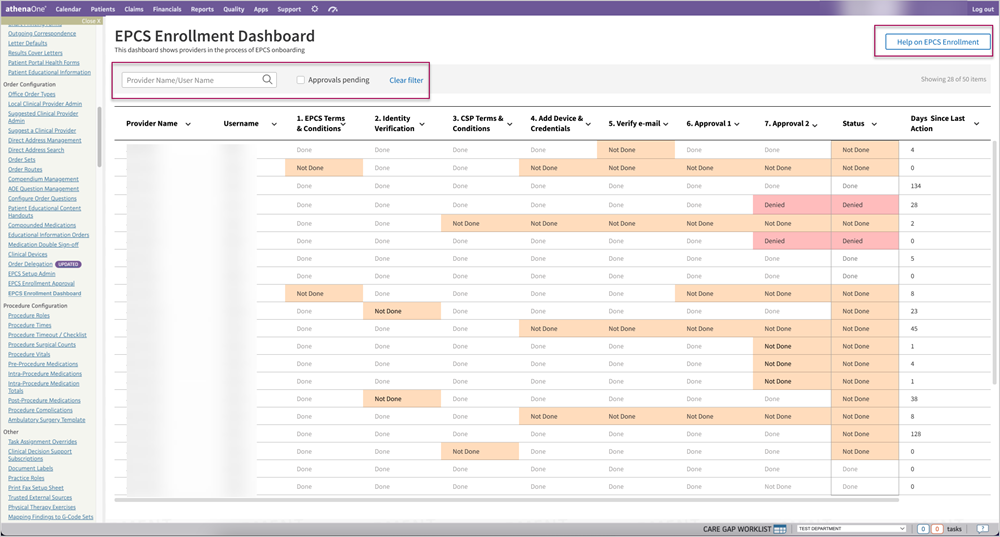Click the blue zero tasks counter
This screenshot has height=537, width=1000.
[923, 529]
